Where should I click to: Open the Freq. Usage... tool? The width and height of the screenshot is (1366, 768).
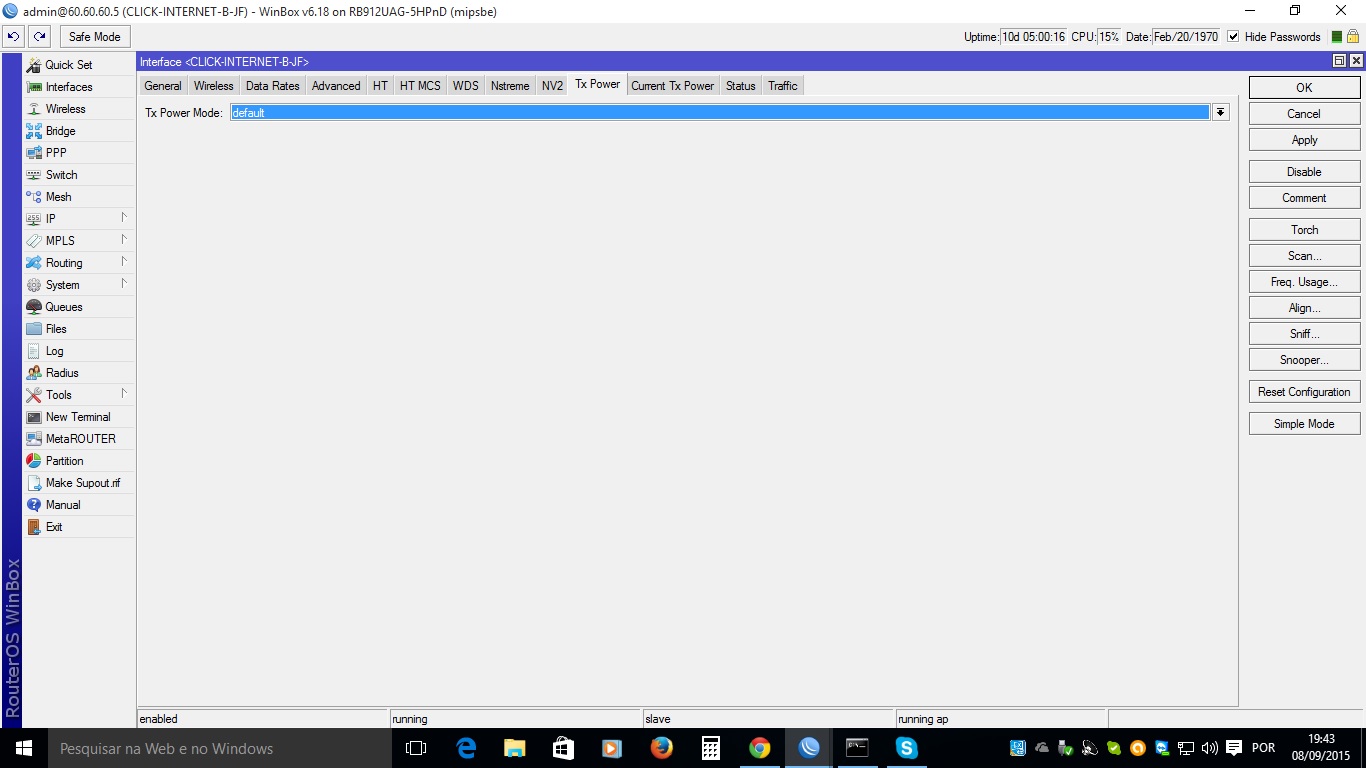[1304, 282]
